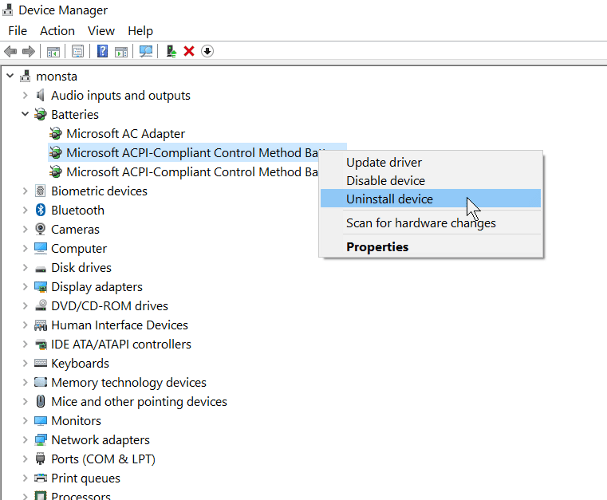Select the Disk drives label

click(81, 267)
